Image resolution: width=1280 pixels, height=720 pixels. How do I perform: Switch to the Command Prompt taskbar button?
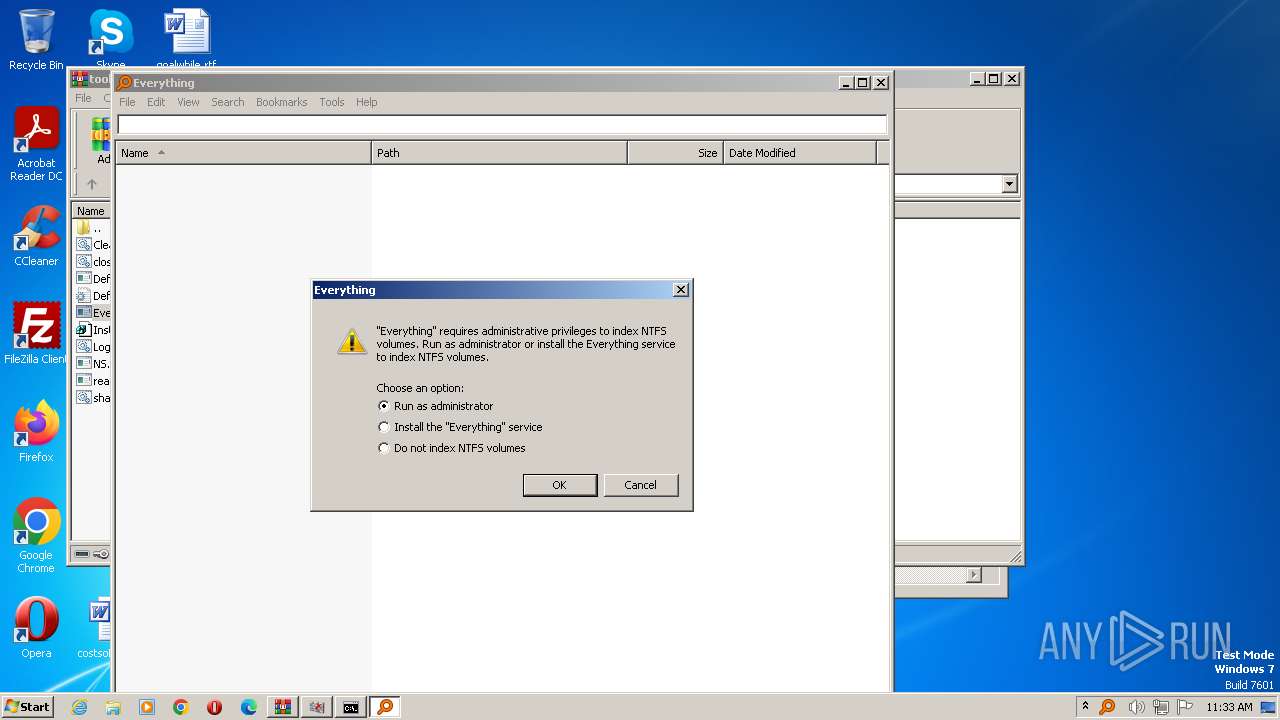tap(351, 707)
